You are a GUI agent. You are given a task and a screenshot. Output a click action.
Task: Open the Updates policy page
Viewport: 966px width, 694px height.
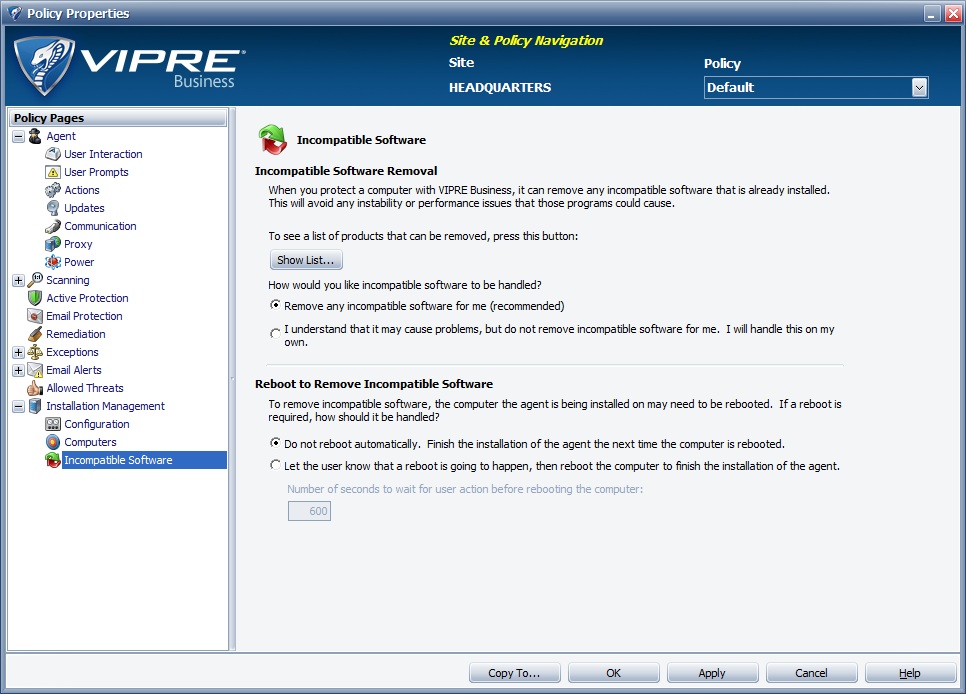tap(84, 208)
